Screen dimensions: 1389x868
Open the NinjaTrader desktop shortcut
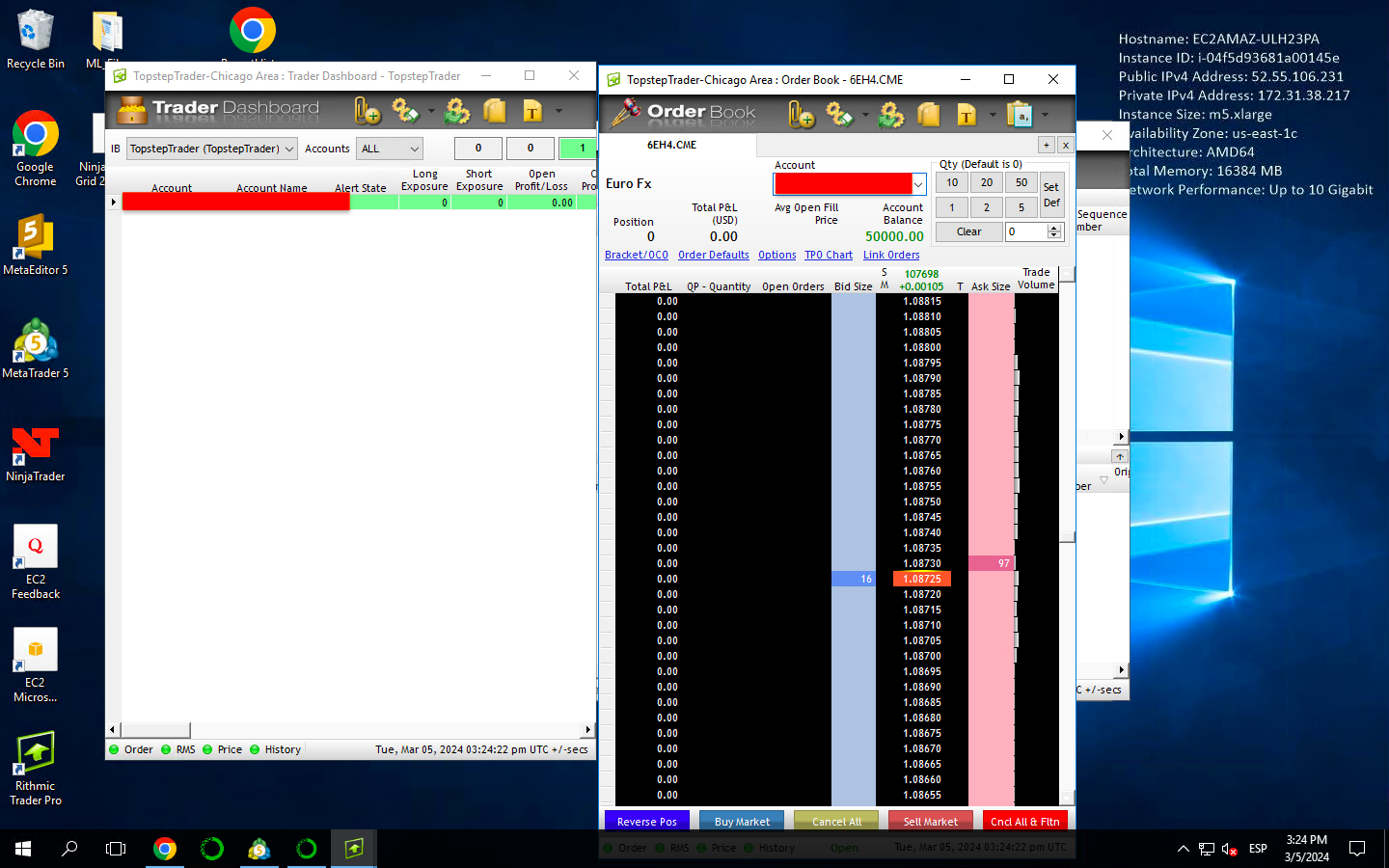[36, 452]
